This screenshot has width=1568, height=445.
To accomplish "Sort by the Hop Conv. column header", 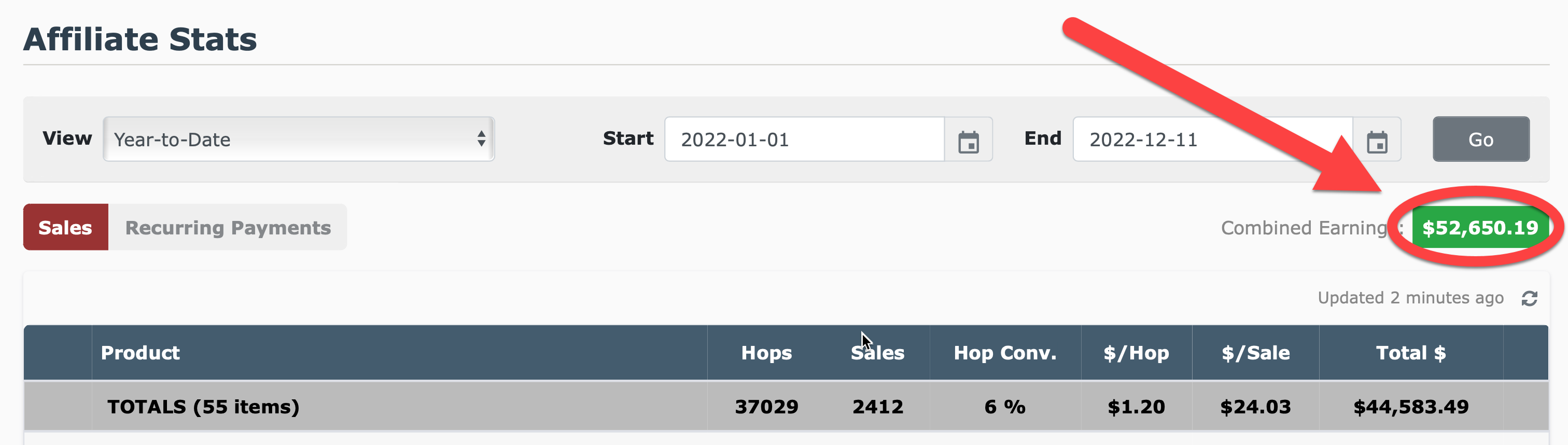I will point(1005,353).
